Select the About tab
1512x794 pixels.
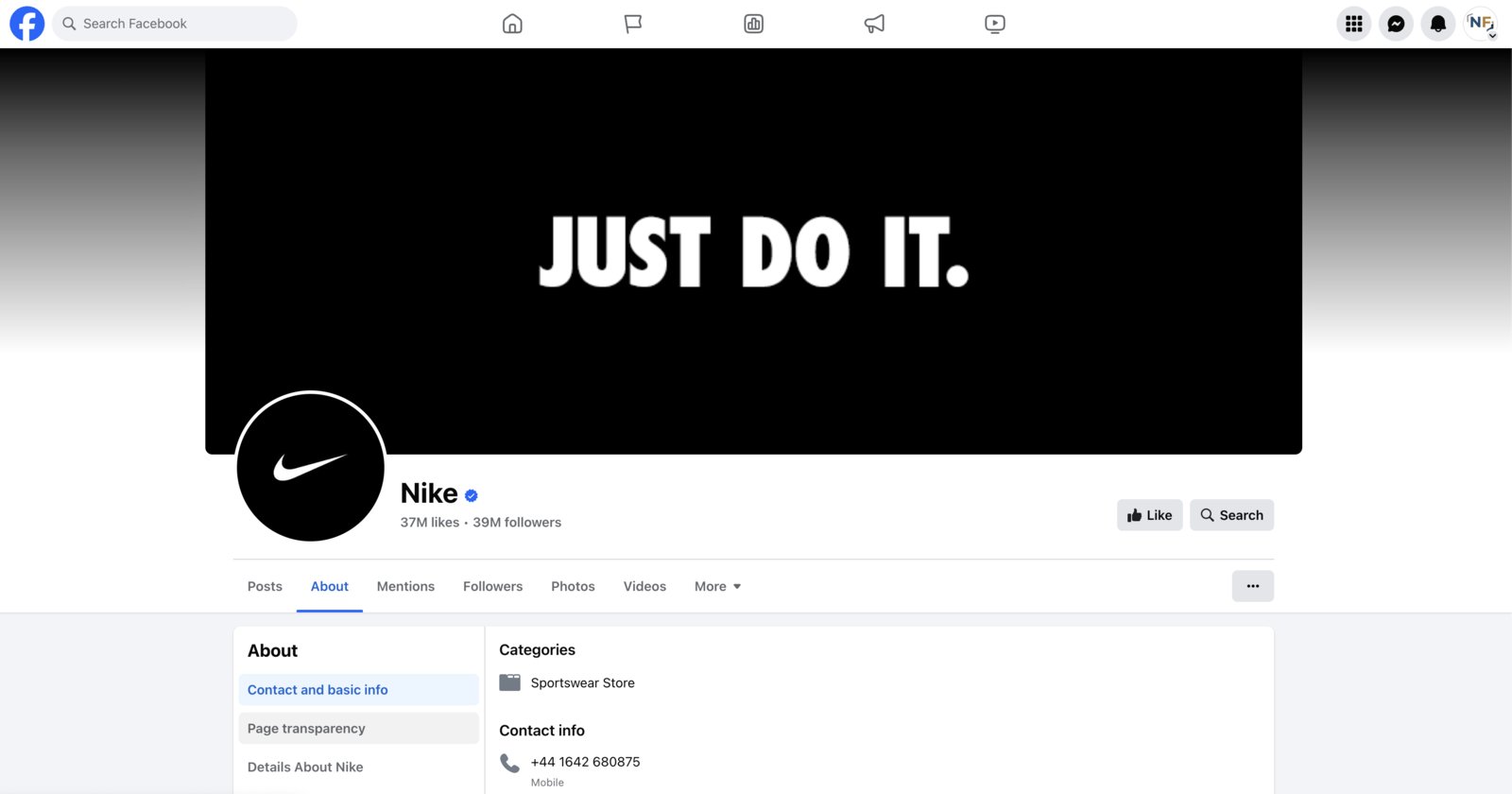[330, 586]
